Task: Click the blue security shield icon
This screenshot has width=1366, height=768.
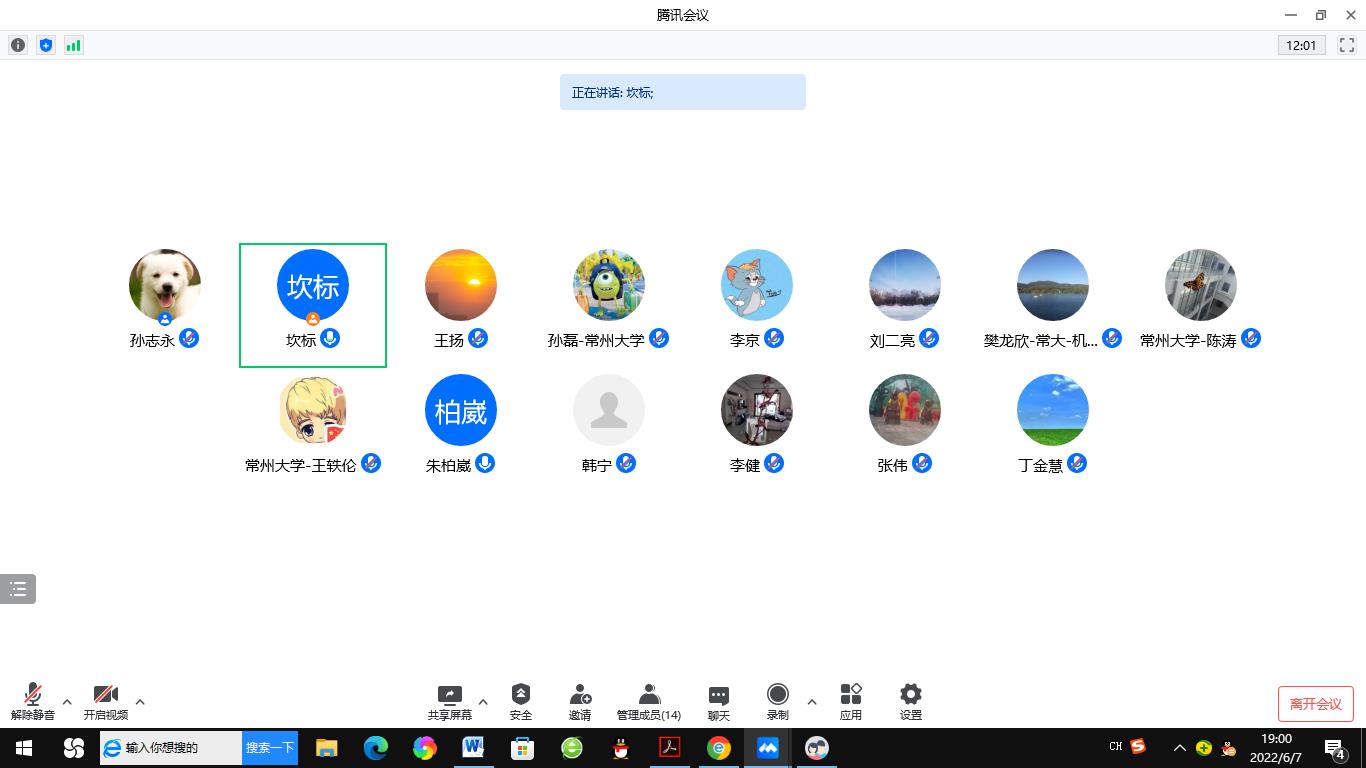Action: pyautogui.click(x=46, y=45)
